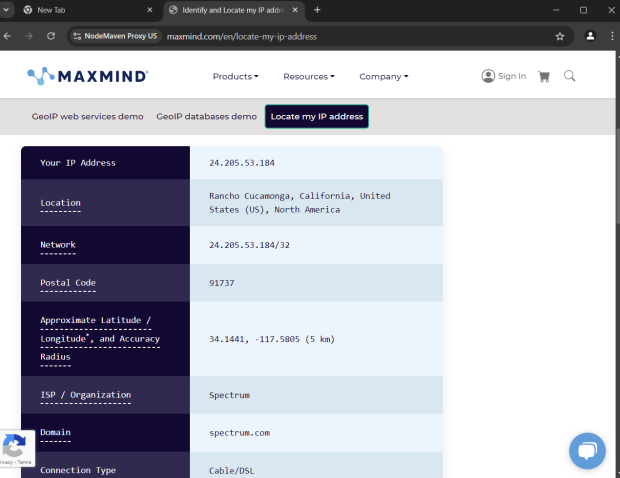Screen dimensions: 620x478
Task: Click the MaxMind logo
Action: pyautogui.click(x=88, y=76)
